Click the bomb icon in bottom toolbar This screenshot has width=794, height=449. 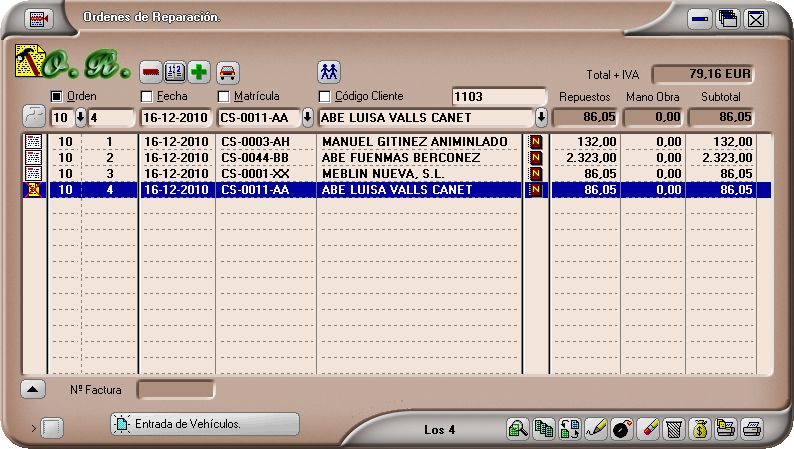(x=622, y=429)
